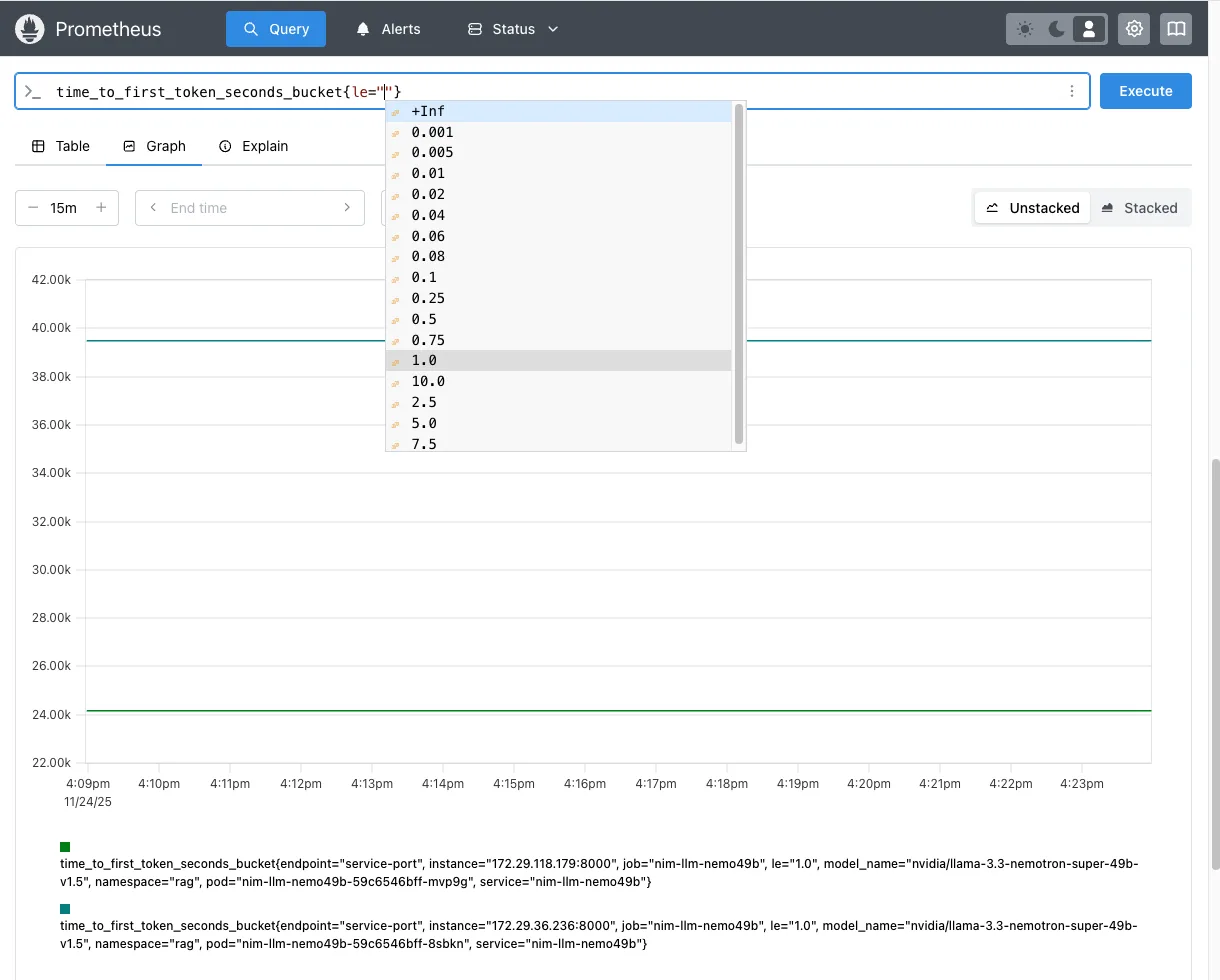
Task: Open settings with the gear icon
Action: click(x=1133, y=29)
